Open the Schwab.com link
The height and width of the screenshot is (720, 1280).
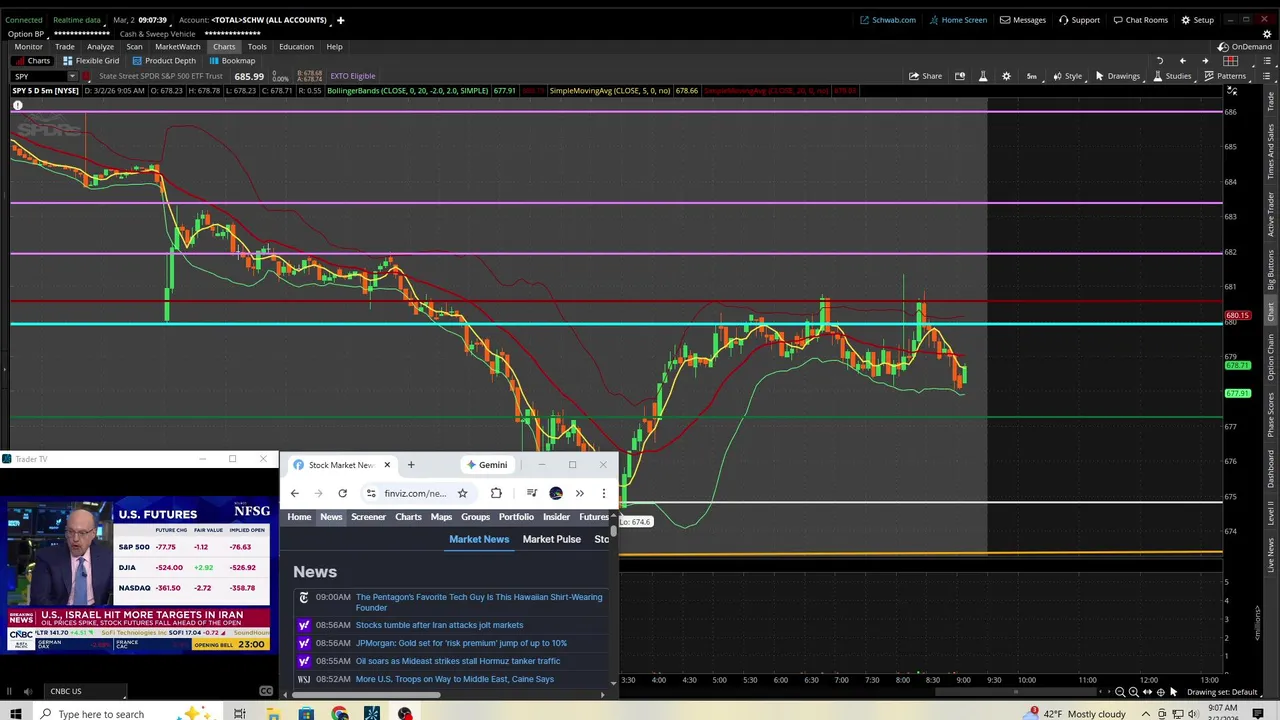tap(887, 20)
